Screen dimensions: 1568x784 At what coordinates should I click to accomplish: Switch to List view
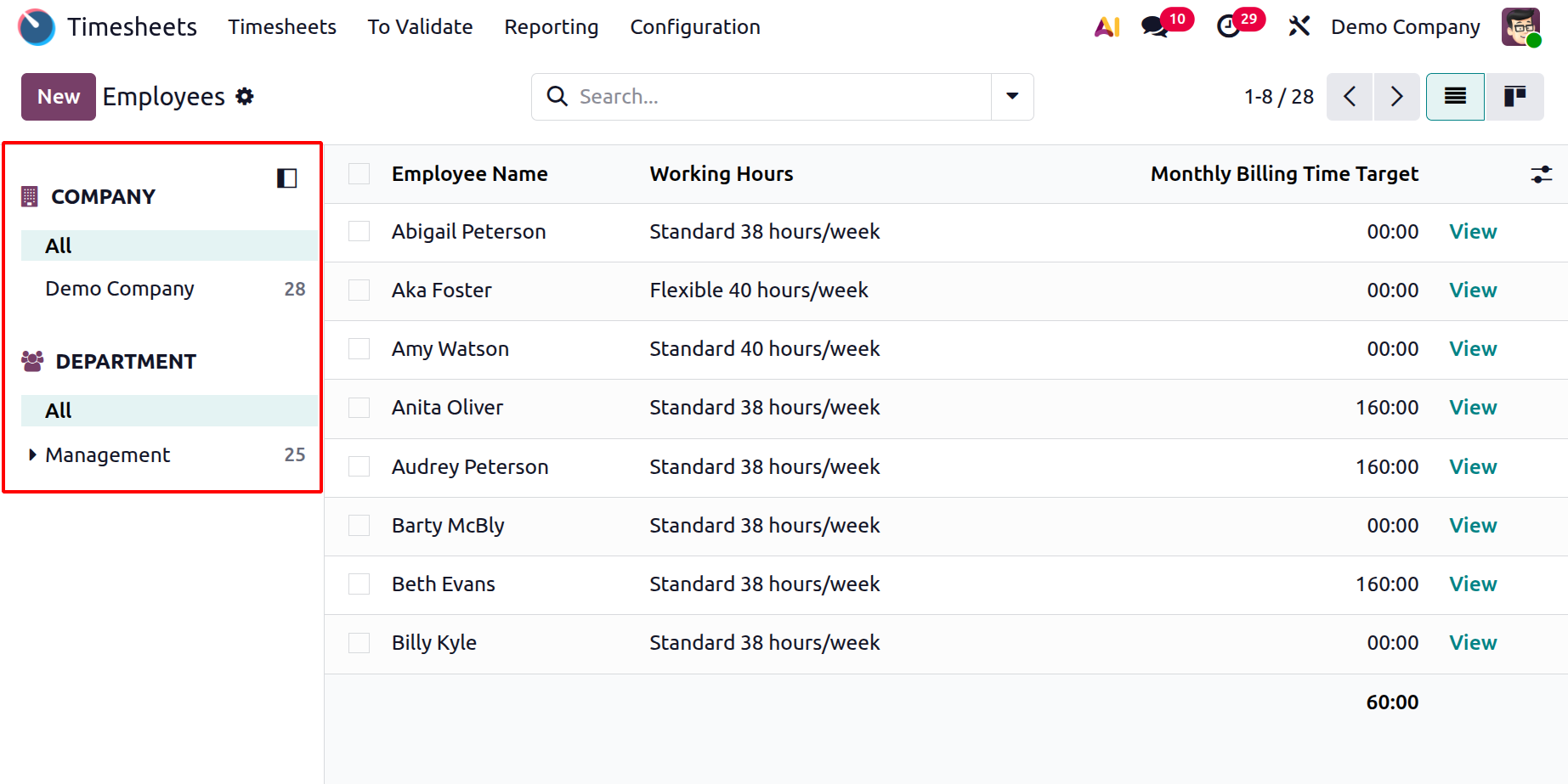(x=1455, y=97)
